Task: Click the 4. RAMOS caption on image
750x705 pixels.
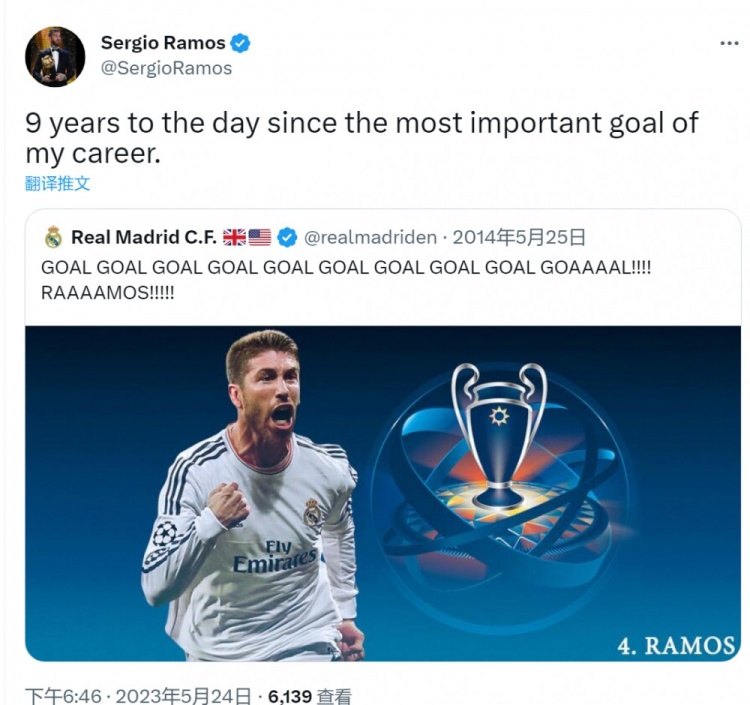Action: tap(676, 646)
